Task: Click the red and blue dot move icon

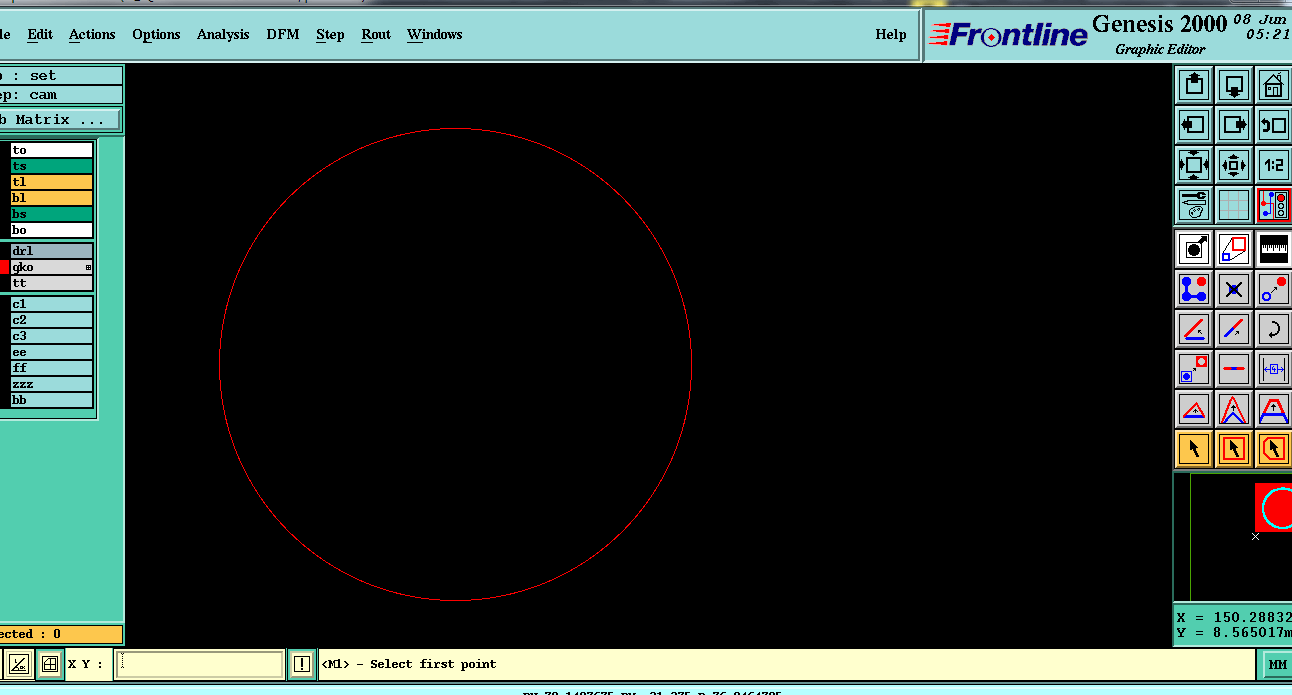Action: pos(1274,289)
